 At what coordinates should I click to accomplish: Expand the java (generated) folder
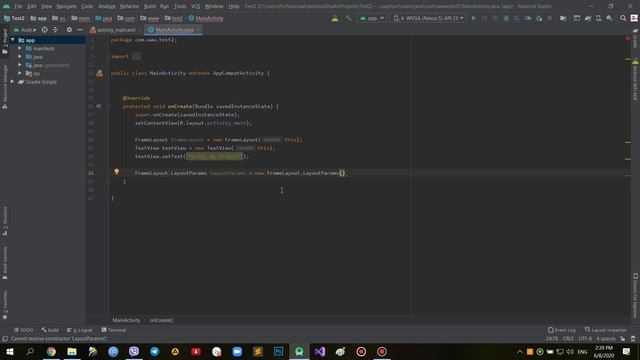20,65
